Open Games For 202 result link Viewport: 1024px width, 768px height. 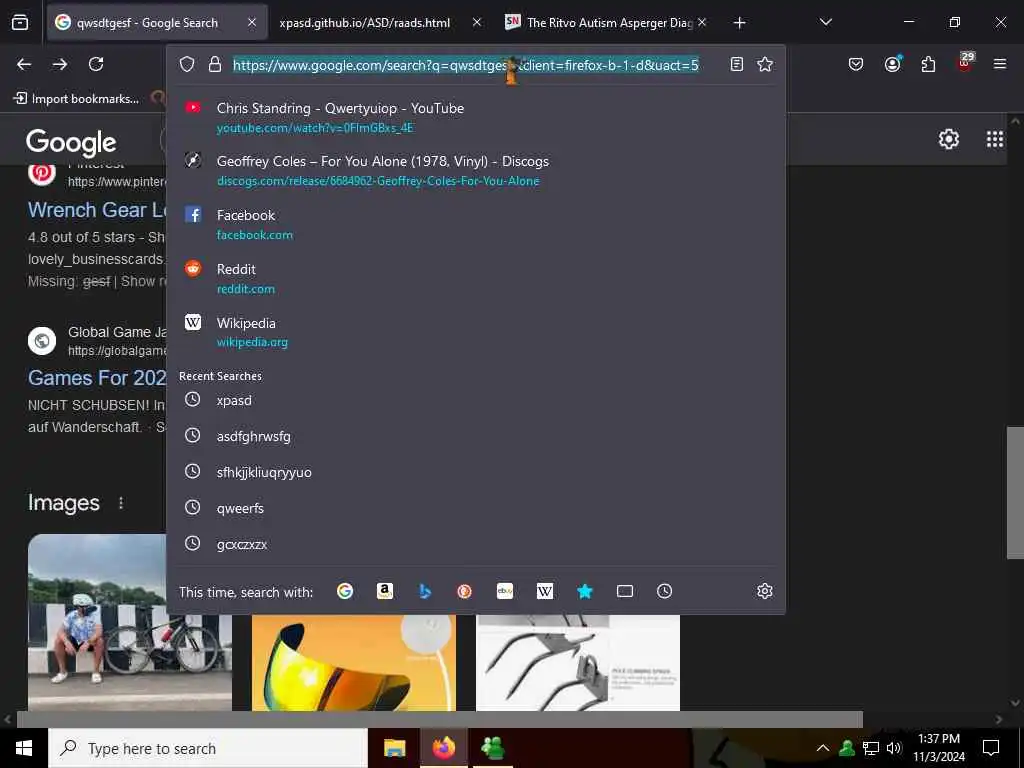97,378
